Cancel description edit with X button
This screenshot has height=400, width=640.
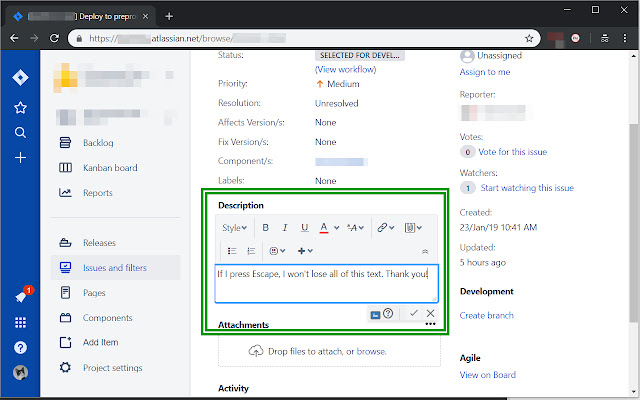point(430,313)
